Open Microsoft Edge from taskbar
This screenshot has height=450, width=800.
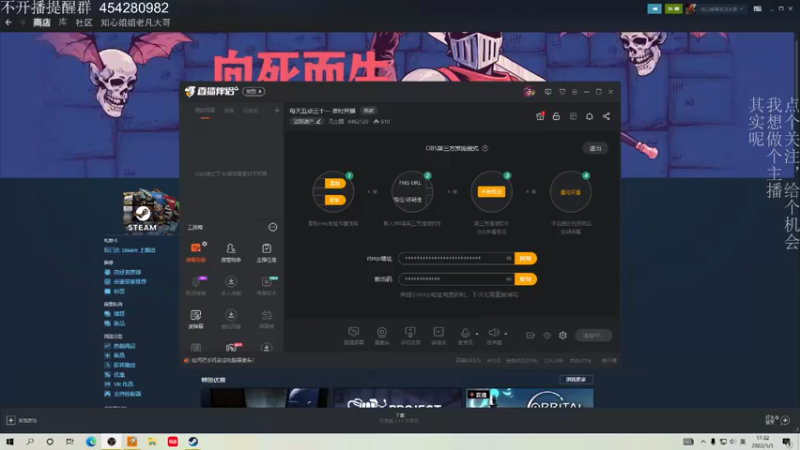(91, 441)
